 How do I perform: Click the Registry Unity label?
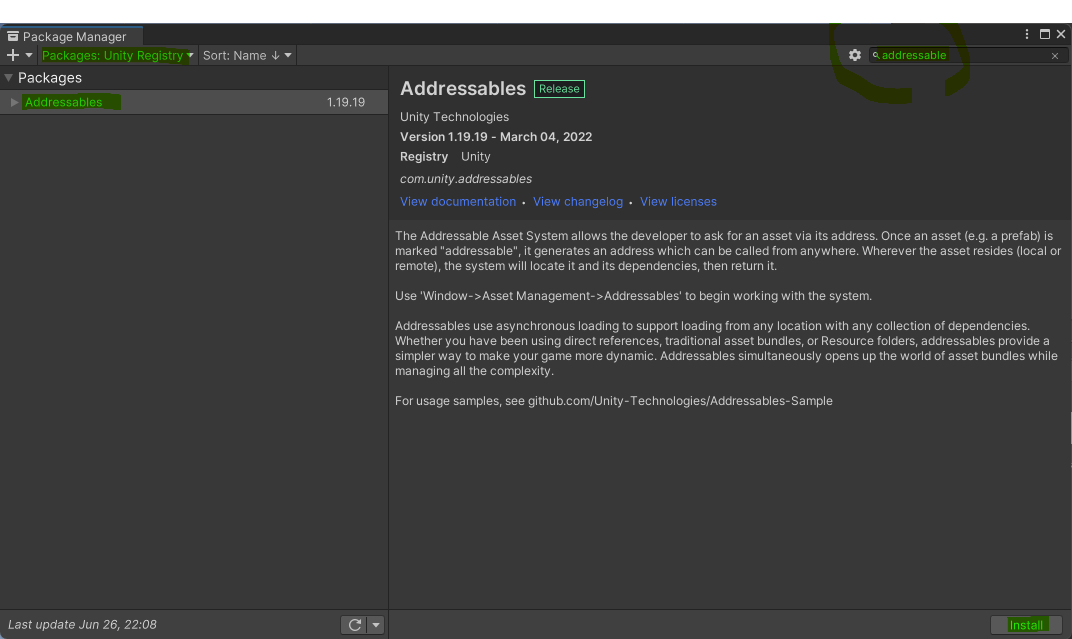pyautogui.click(x=445, y=157)
